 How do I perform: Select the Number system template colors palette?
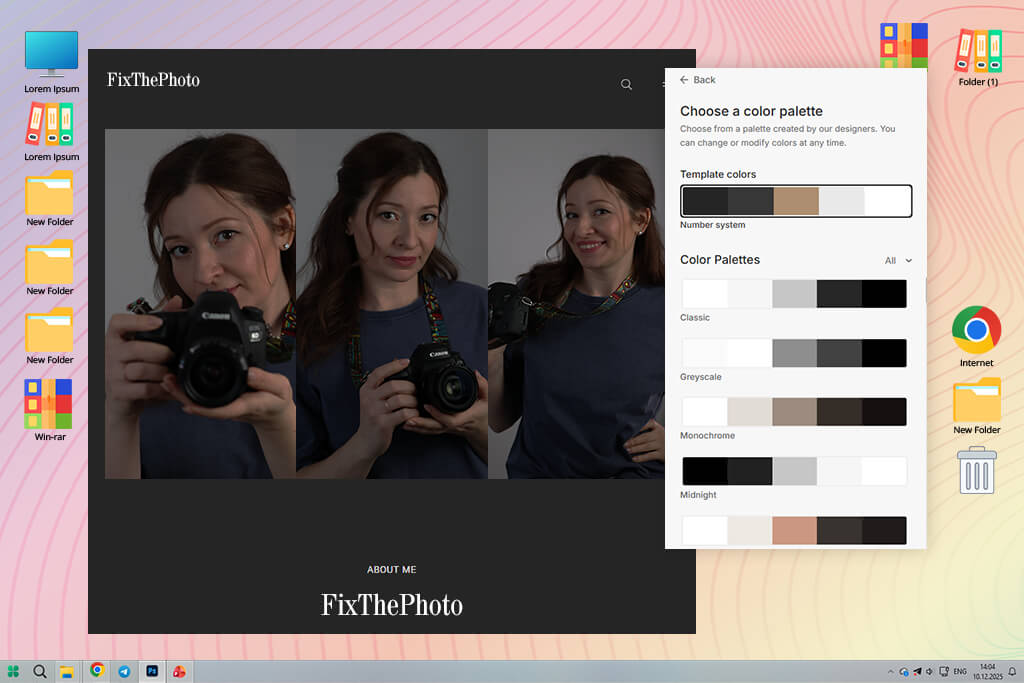click(x=795, y=201)
